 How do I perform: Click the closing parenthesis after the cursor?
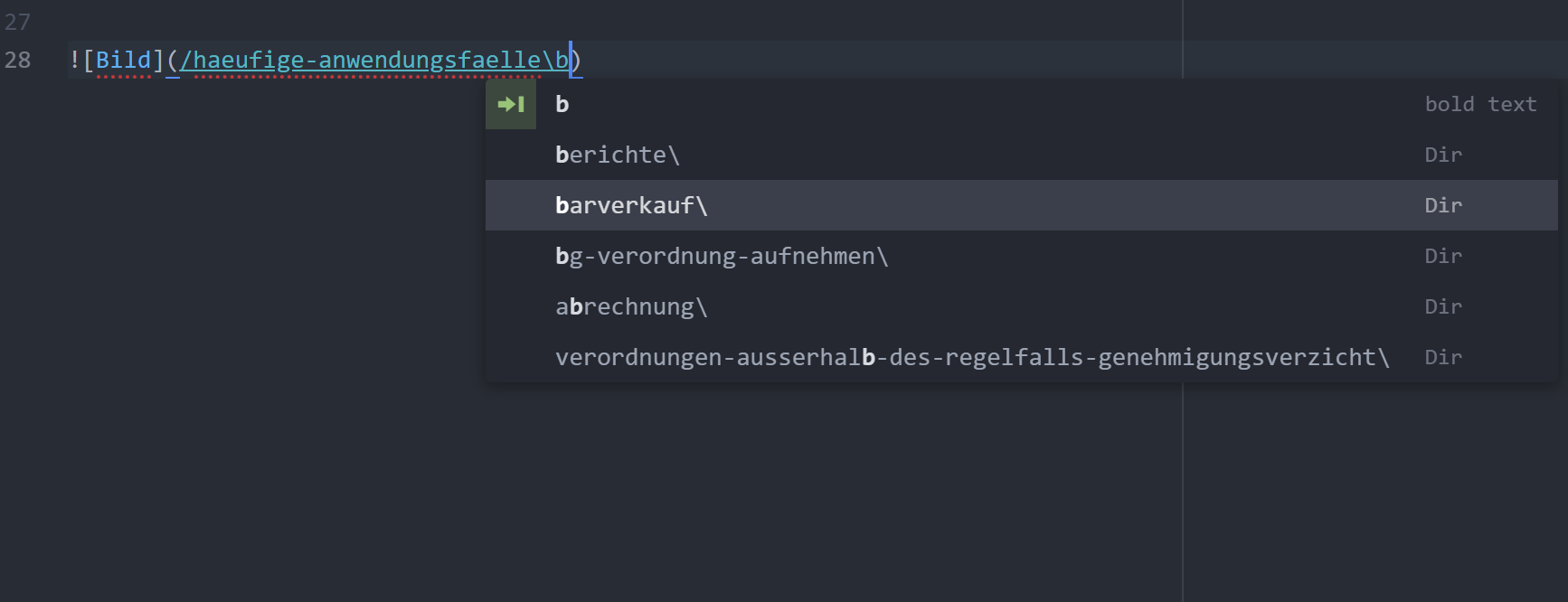pyautogui.click(x=578, y=60)
